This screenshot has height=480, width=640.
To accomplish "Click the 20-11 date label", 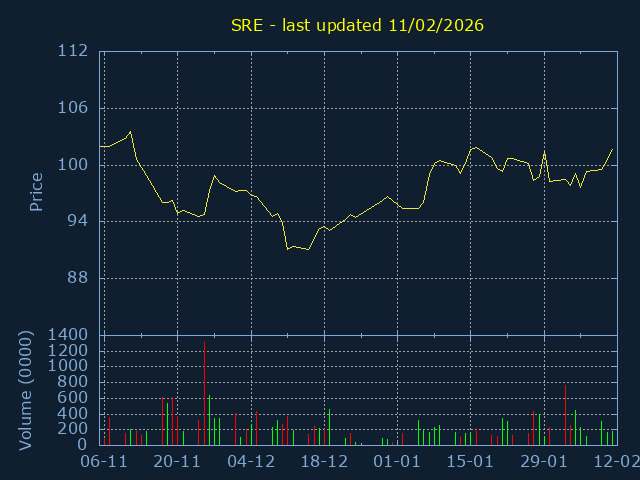I will [178, 462].
